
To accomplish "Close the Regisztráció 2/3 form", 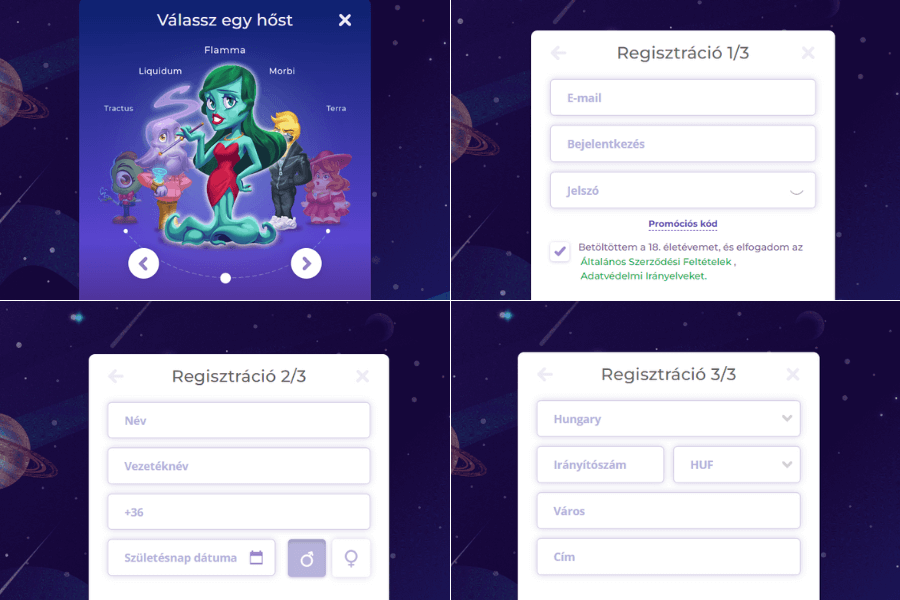I will [362, 376].
